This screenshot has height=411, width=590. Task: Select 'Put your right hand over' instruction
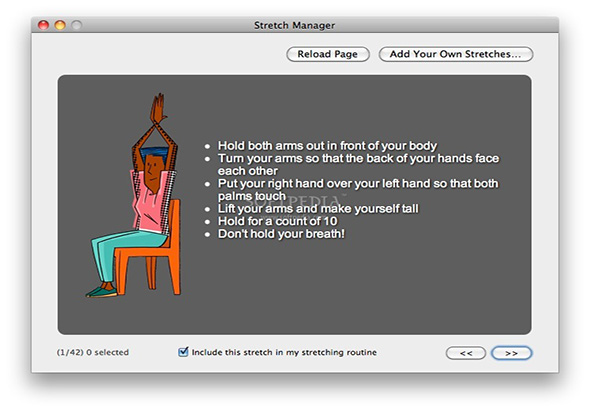coord(358,190)
